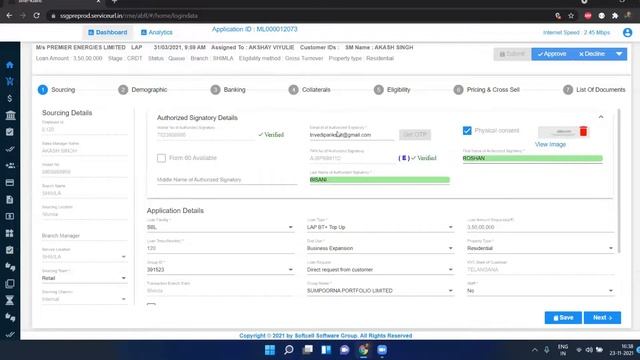Open the stacked copy icon in the sidebar
Image resolution: width=640 pixels, height=360 pixels.
[x=10, y=283]
